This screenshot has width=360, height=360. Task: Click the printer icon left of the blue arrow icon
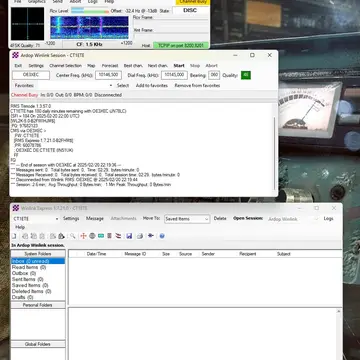[x=140, y=236]
